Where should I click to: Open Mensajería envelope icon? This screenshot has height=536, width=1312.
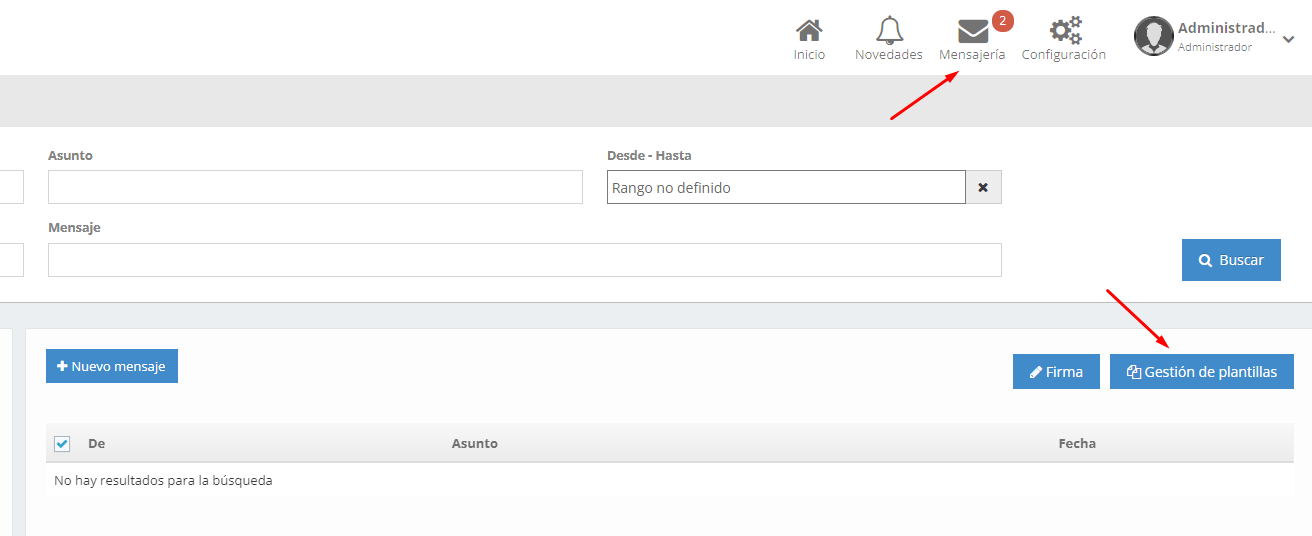972,32
